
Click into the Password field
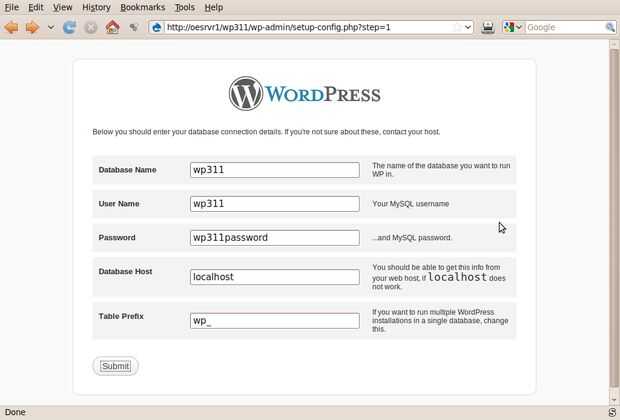[275, 238]
